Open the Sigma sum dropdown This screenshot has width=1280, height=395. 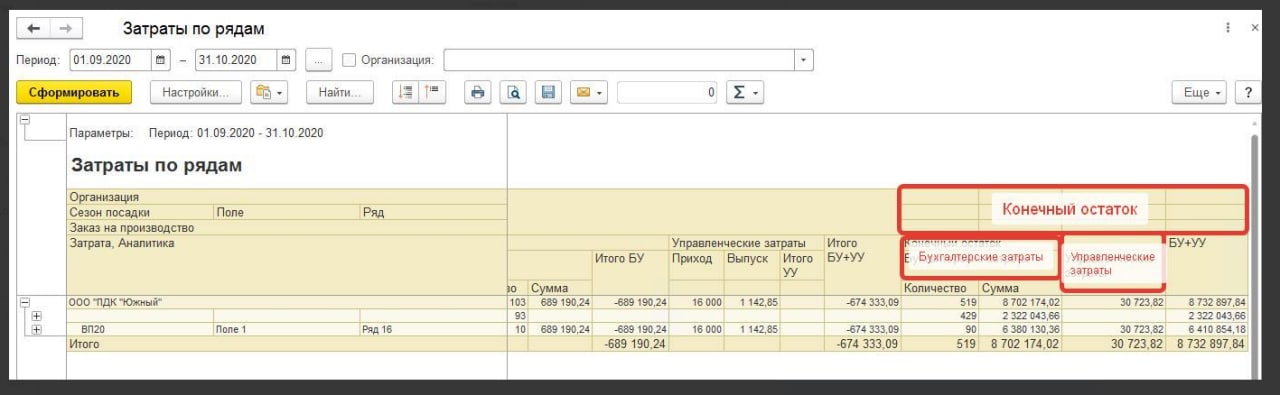pyautogui.click(x=745, y=92)
